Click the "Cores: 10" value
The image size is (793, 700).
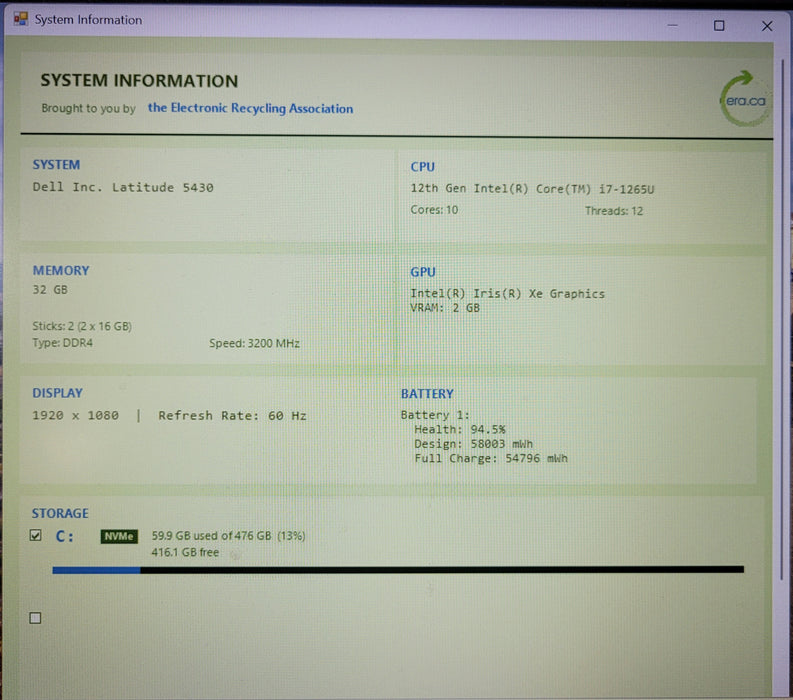(434, 209)
